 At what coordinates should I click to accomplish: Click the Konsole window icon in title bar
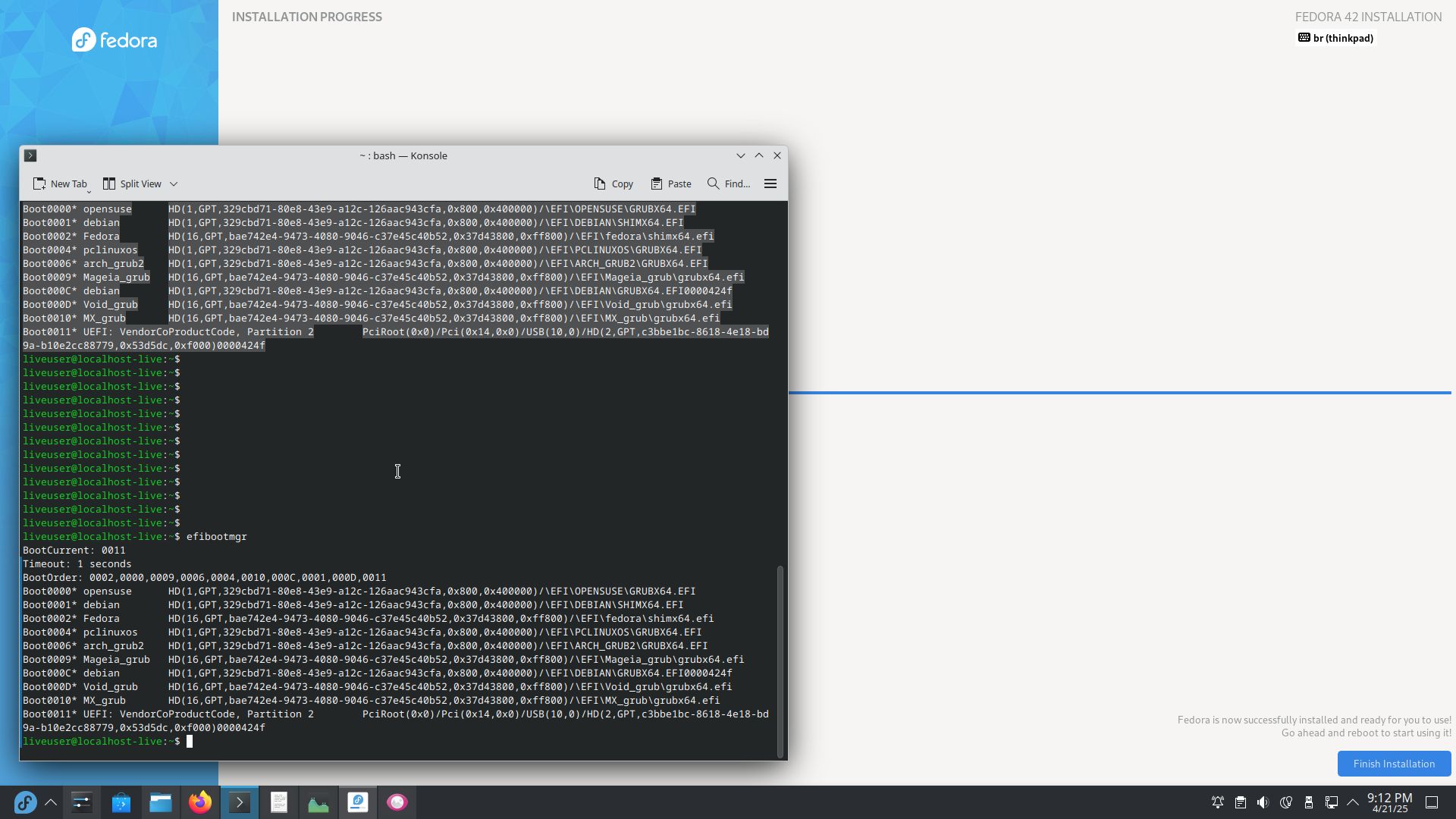(x=30, y=155)
